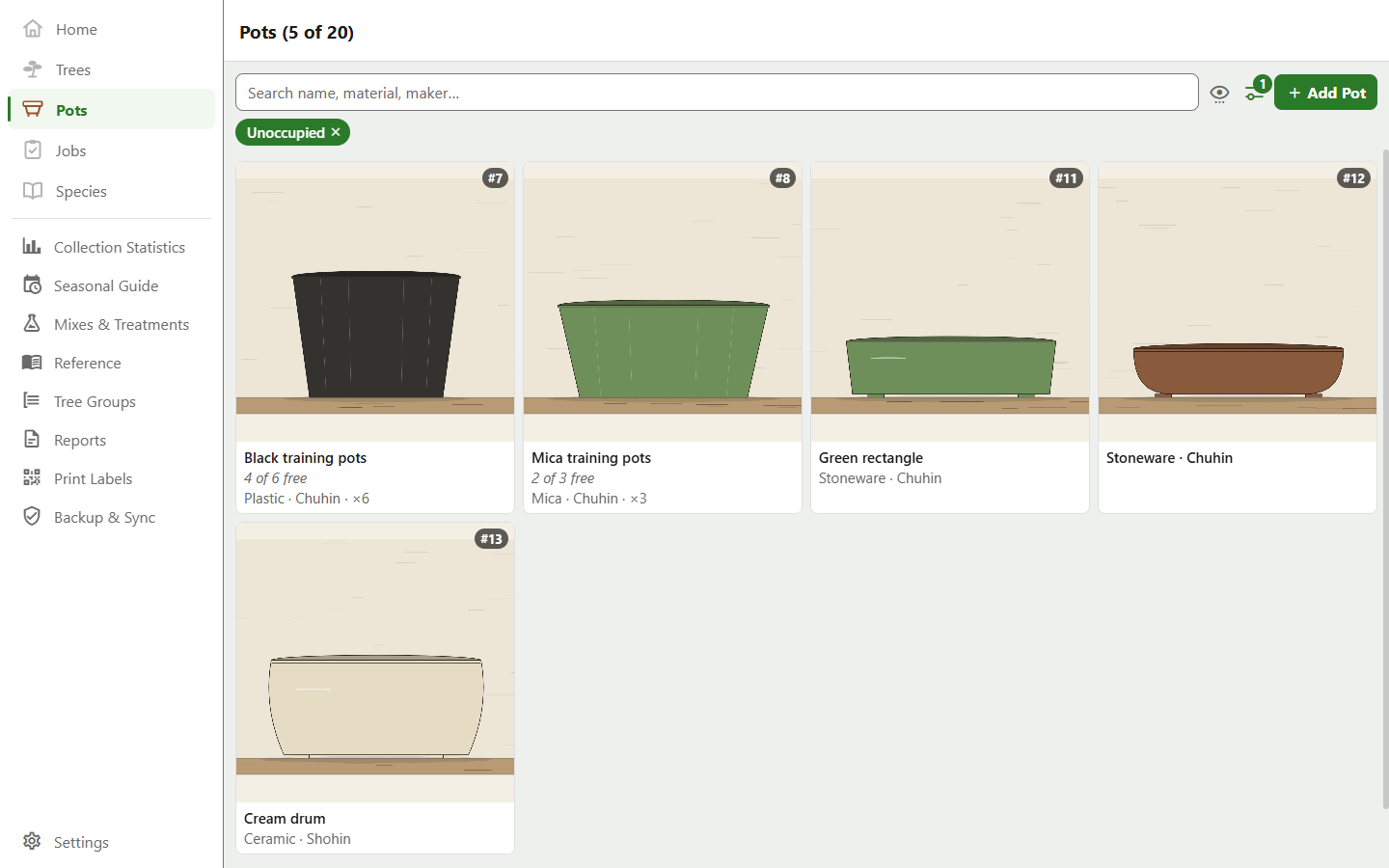The height and width of the screenshot is (868, 1389).
Task: Click the vertical scrollbar of pots list
Action: point(1385,478)
